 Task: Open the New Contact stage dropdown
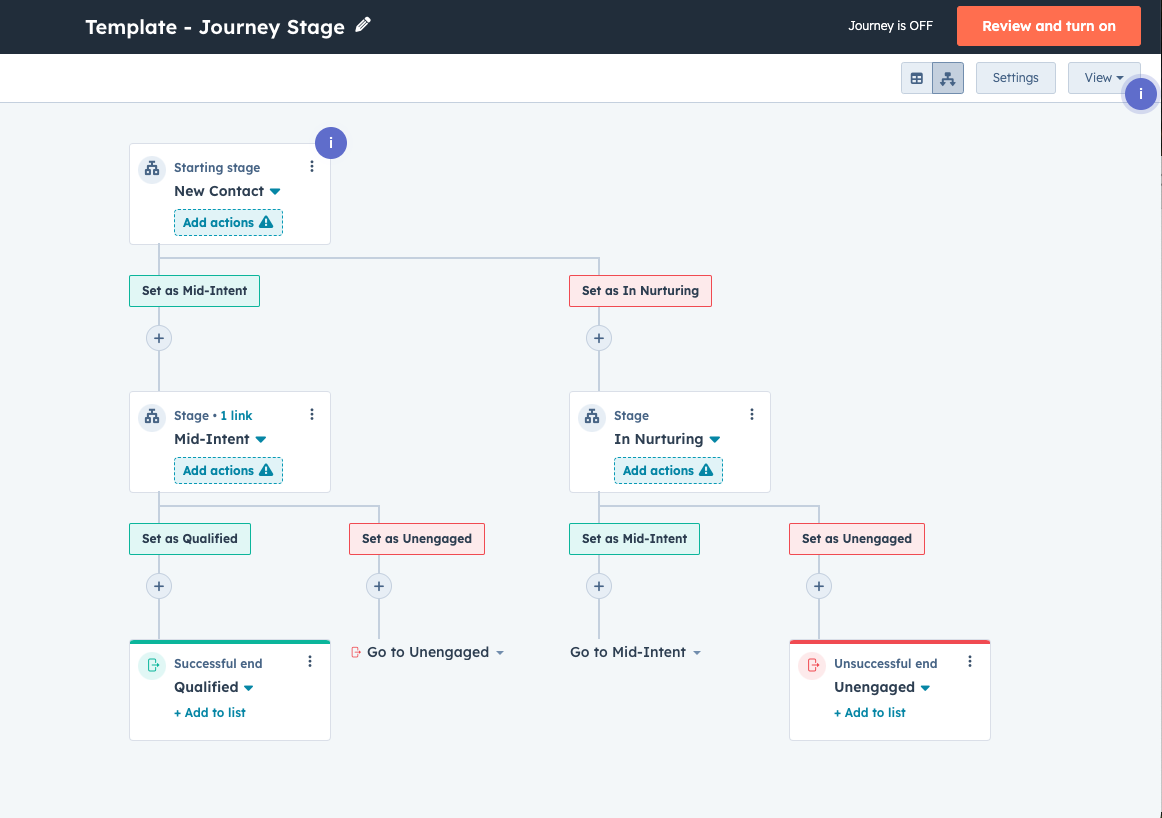pyautogui.click(x=227, y=191)
